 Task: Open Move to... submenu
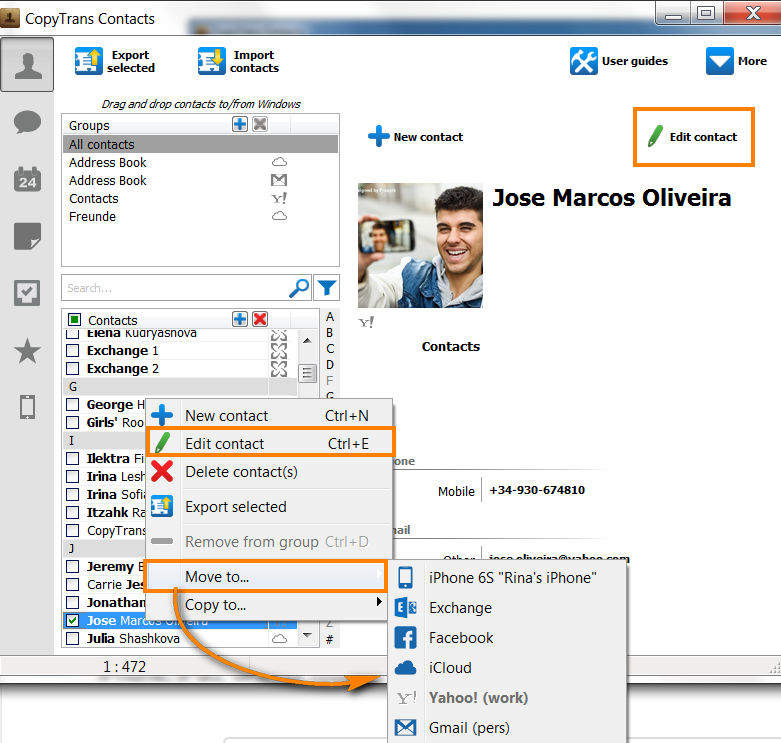[x=266, y=577]
